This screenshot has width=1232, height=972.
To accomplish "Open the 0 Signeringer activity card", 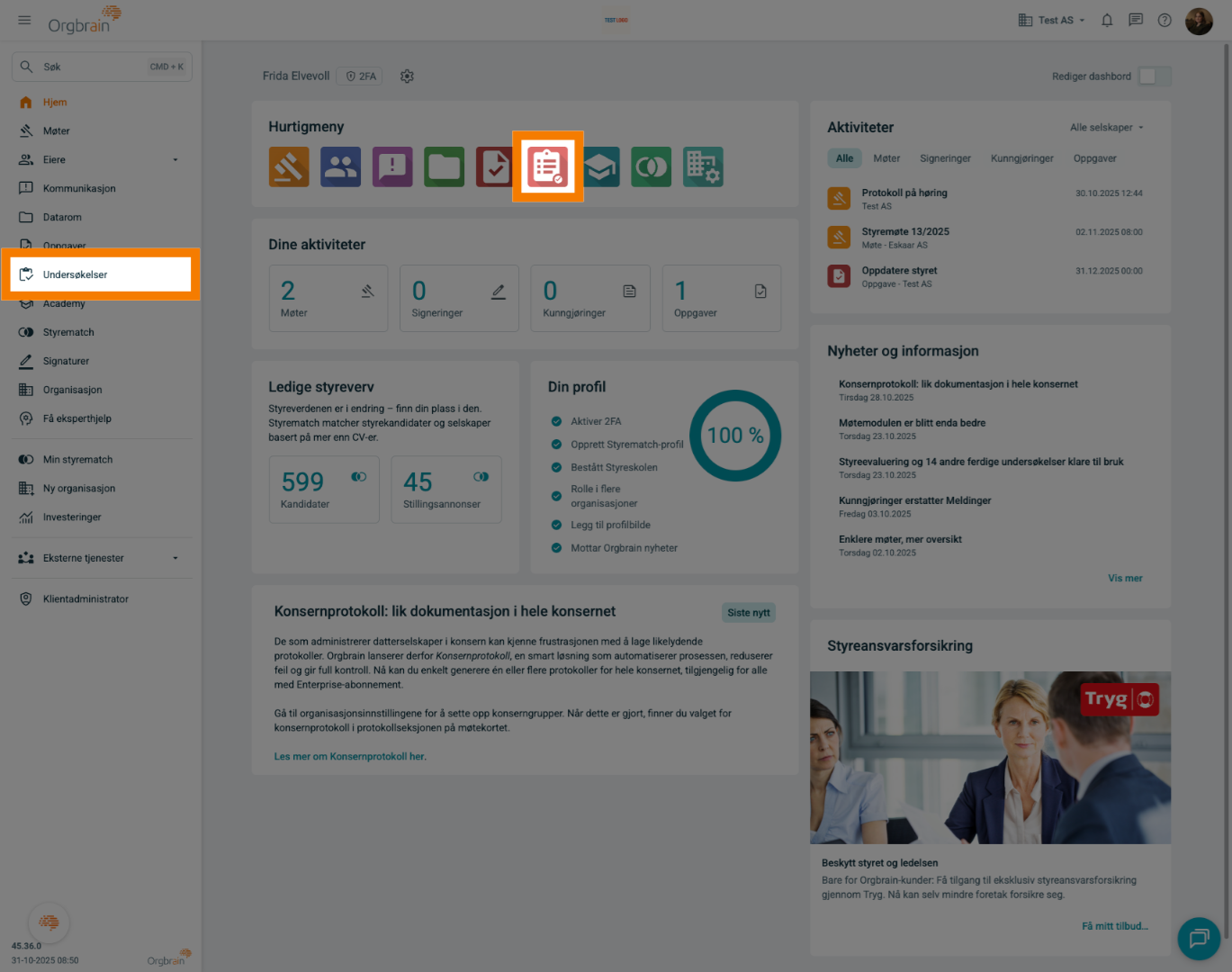I will 459,298.
